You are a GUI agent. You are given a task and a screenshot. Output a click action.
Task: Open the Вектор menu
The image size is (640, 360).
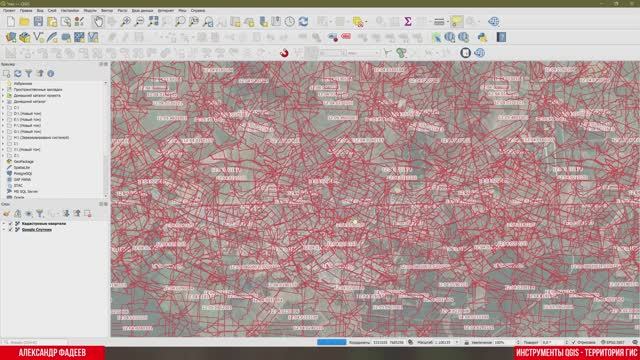[x=107, y=10]
